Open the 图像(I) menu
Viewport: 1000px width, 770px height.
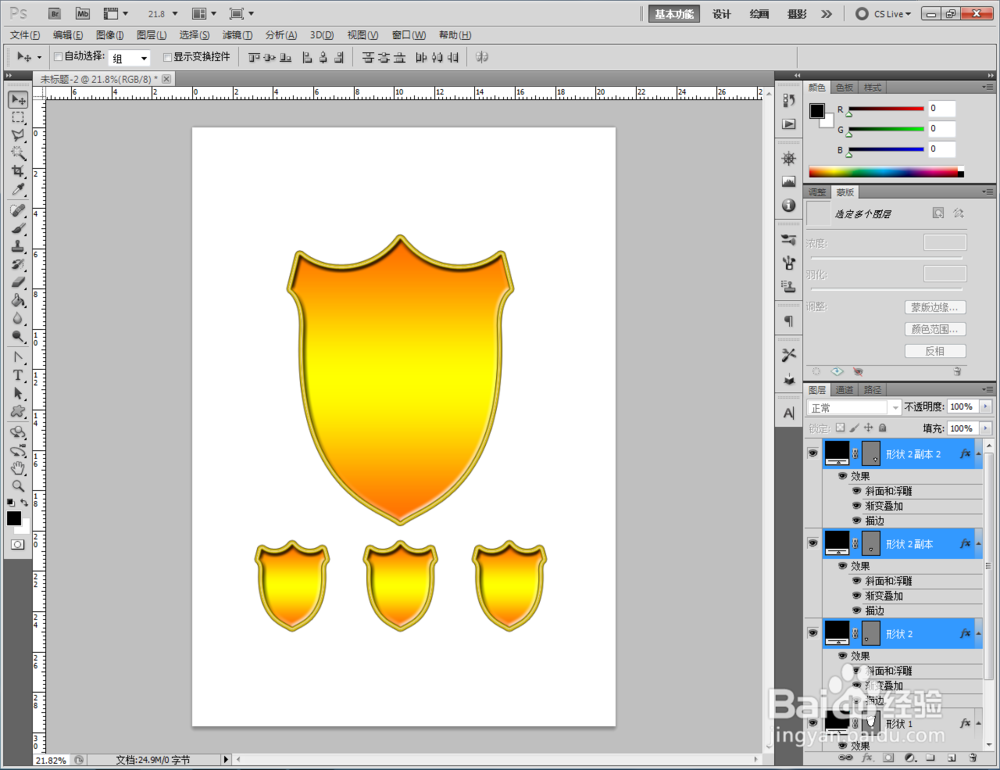click(110, 35)
